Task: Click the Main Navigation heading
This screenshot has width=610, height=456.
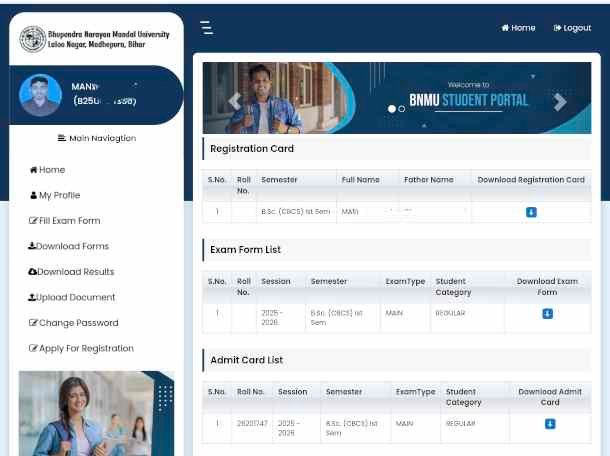Action: 97,139
